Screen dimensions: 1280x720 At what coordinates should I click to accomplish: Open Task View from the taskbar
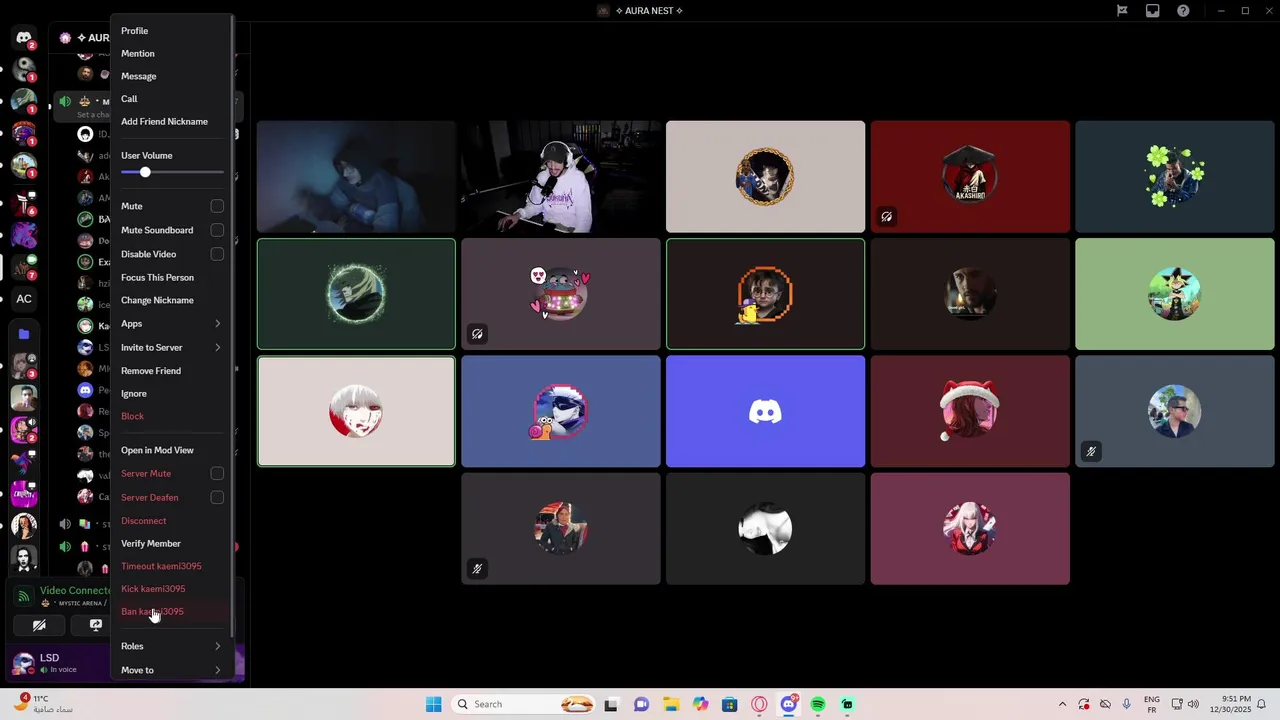tap(611, 704)
